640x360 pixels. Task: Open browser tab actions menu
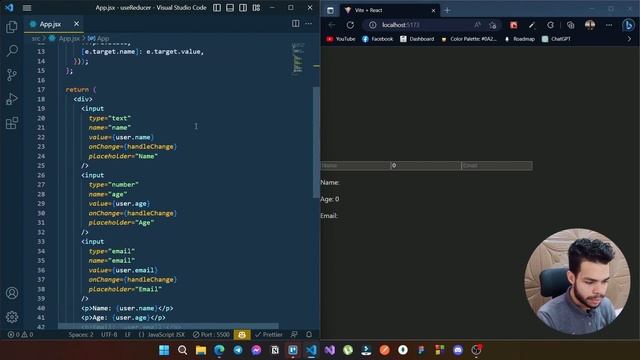point(330,10)
